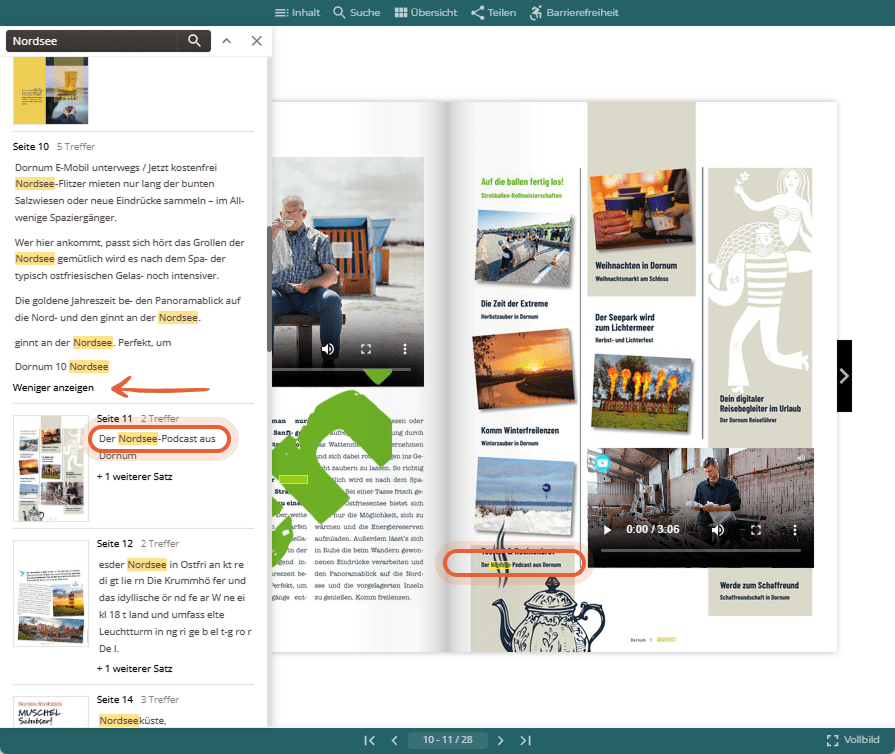Collapse search panel with up chevron

click(227, 41)
